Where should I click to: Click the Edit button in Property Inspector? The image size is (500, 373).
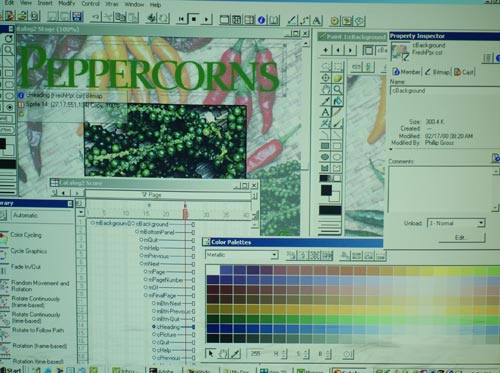pyautogui.click(x=462, y=237)
